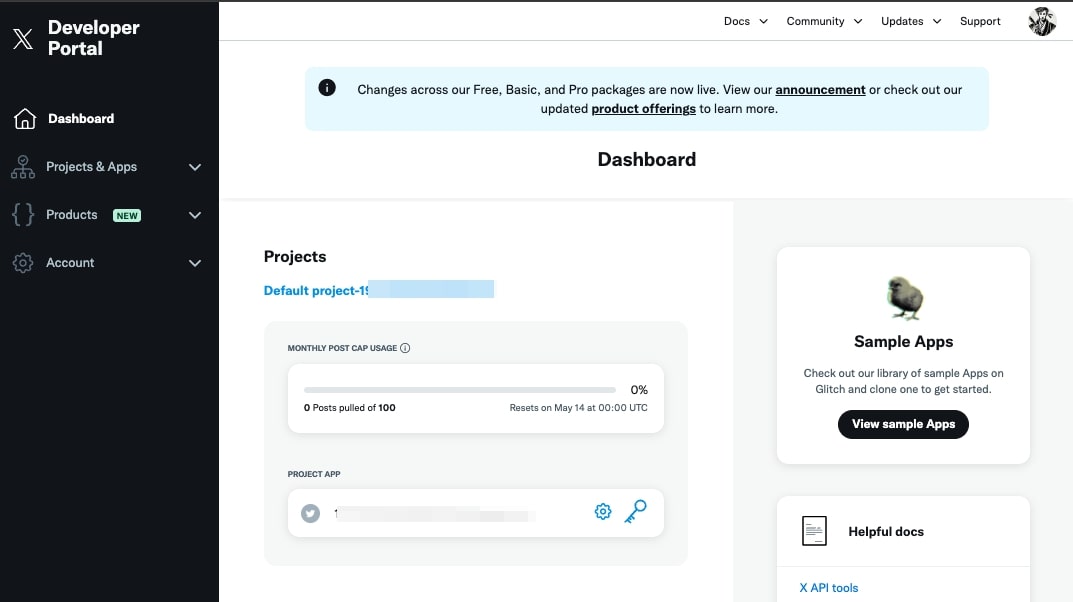Open the Default project link
The width and height of the screenshot is (1073, 602).
coord(378,290)
